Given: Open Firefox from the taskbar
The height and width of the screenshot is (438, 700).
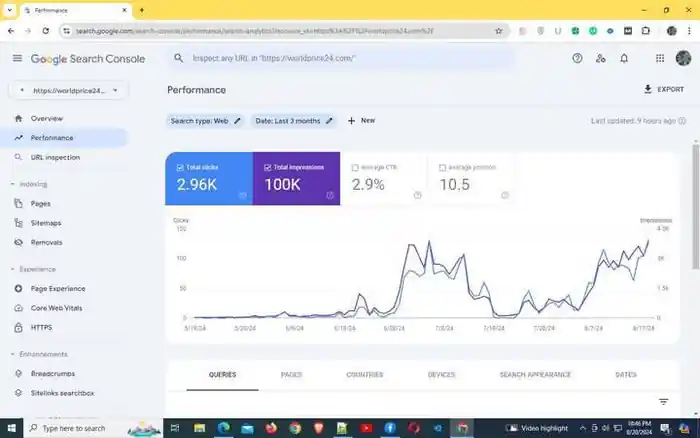Looking at the screenshot, I should click(271, 428).
